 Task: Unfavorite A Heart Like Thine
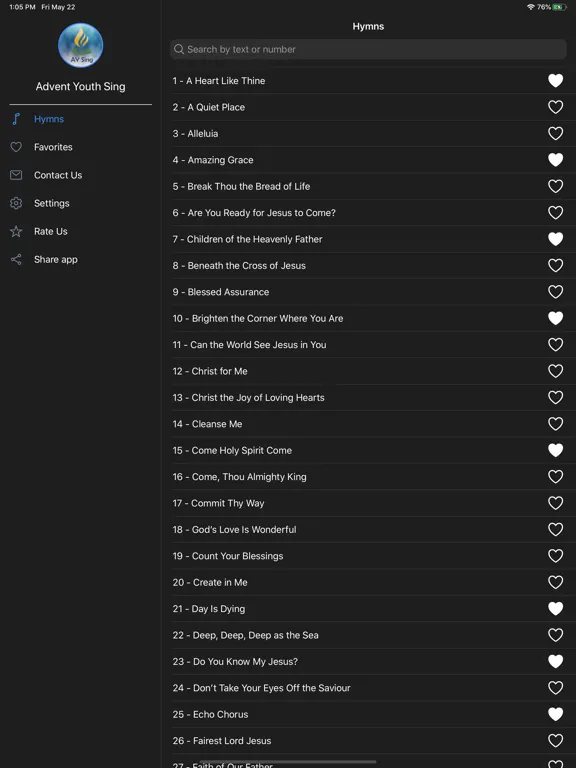(555, 81)
